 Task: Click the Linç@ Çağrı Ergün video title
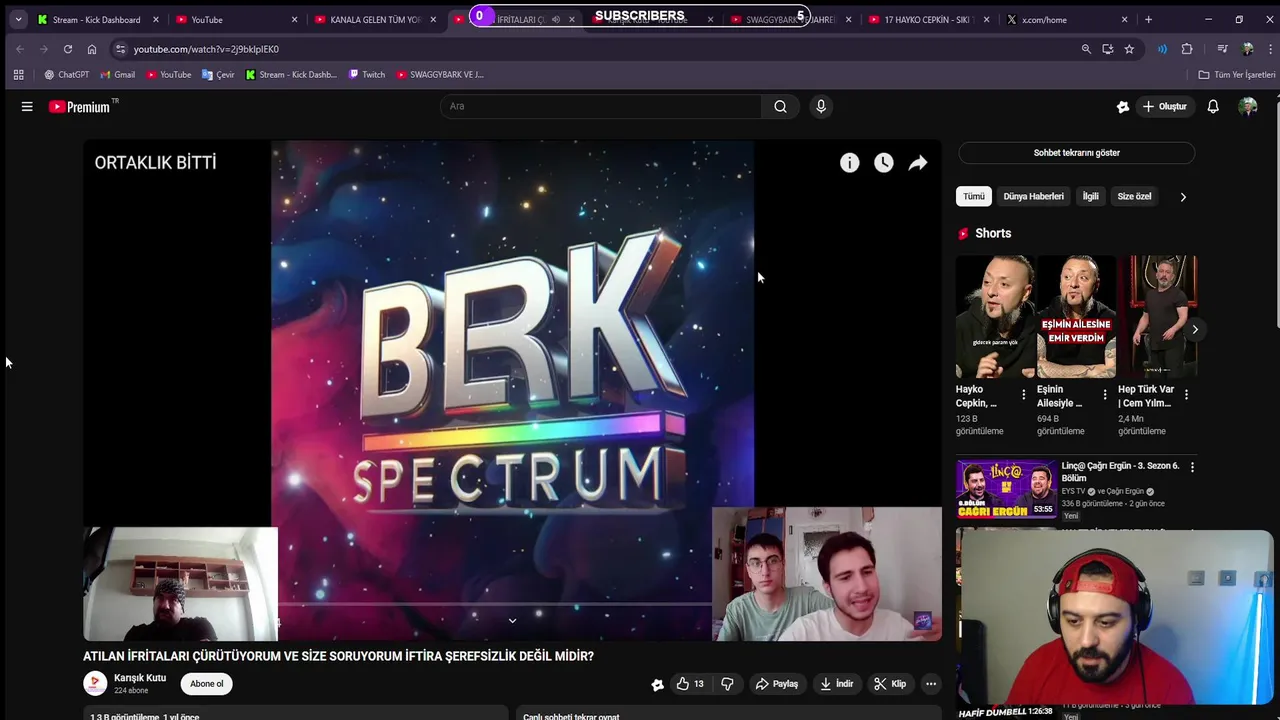[1120, 472]
